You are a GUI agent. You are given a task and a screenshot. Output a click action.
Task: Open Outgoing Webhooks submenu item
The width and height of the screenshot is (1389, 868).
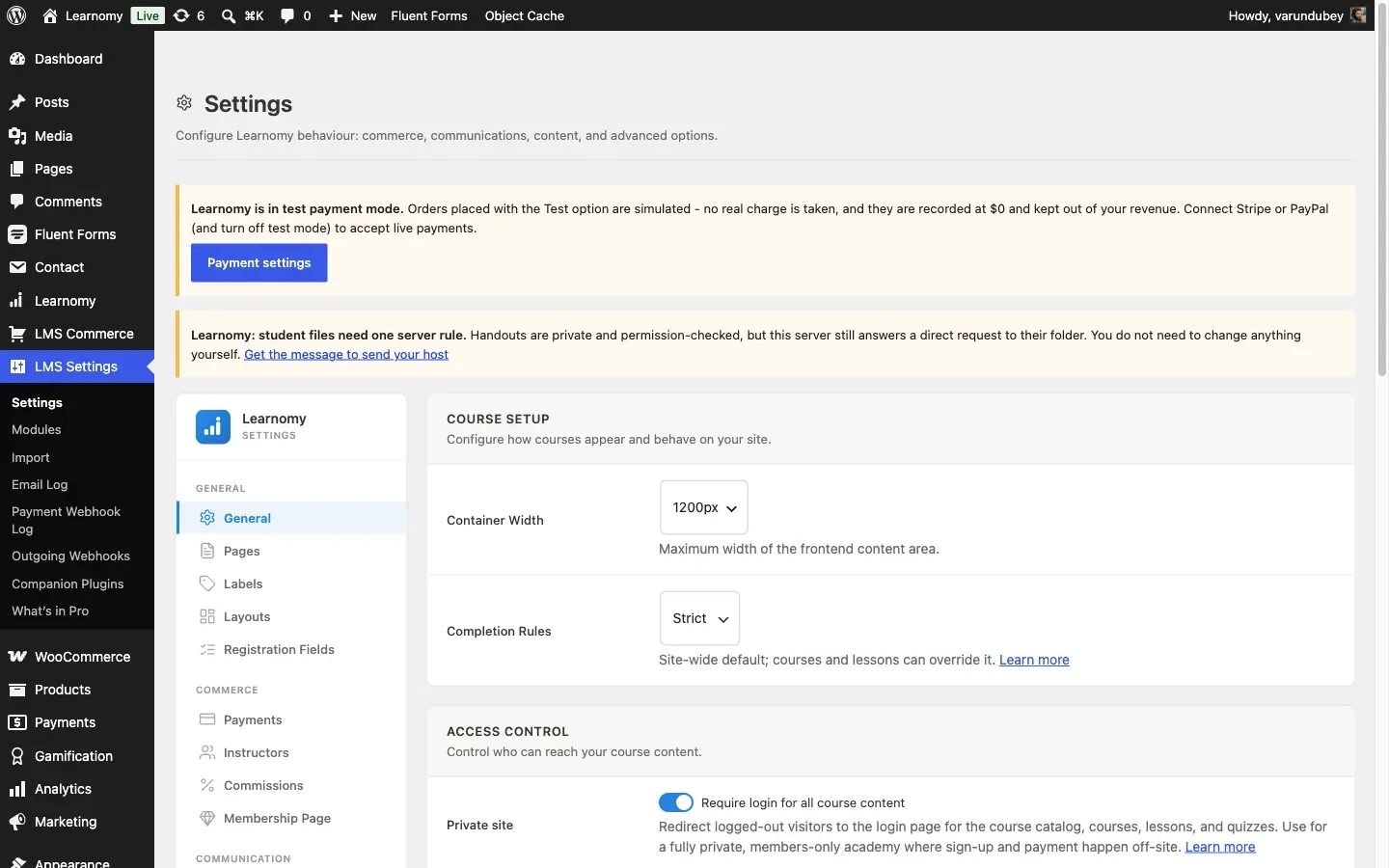coord(77,556)
